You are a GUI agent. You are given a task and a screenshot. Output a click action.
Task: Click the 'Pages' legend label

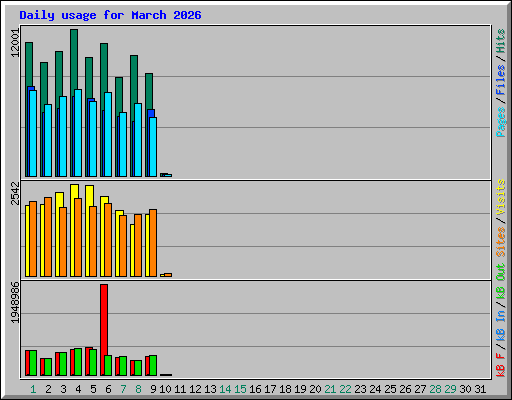[501, 122]
